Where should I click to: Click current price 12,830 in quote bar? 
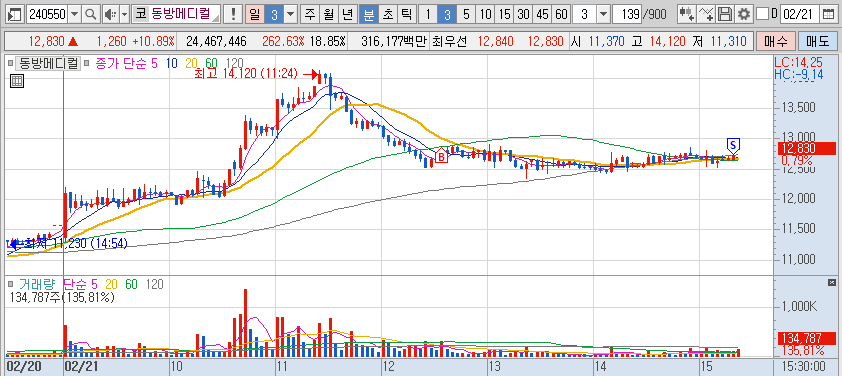[47, 41]
